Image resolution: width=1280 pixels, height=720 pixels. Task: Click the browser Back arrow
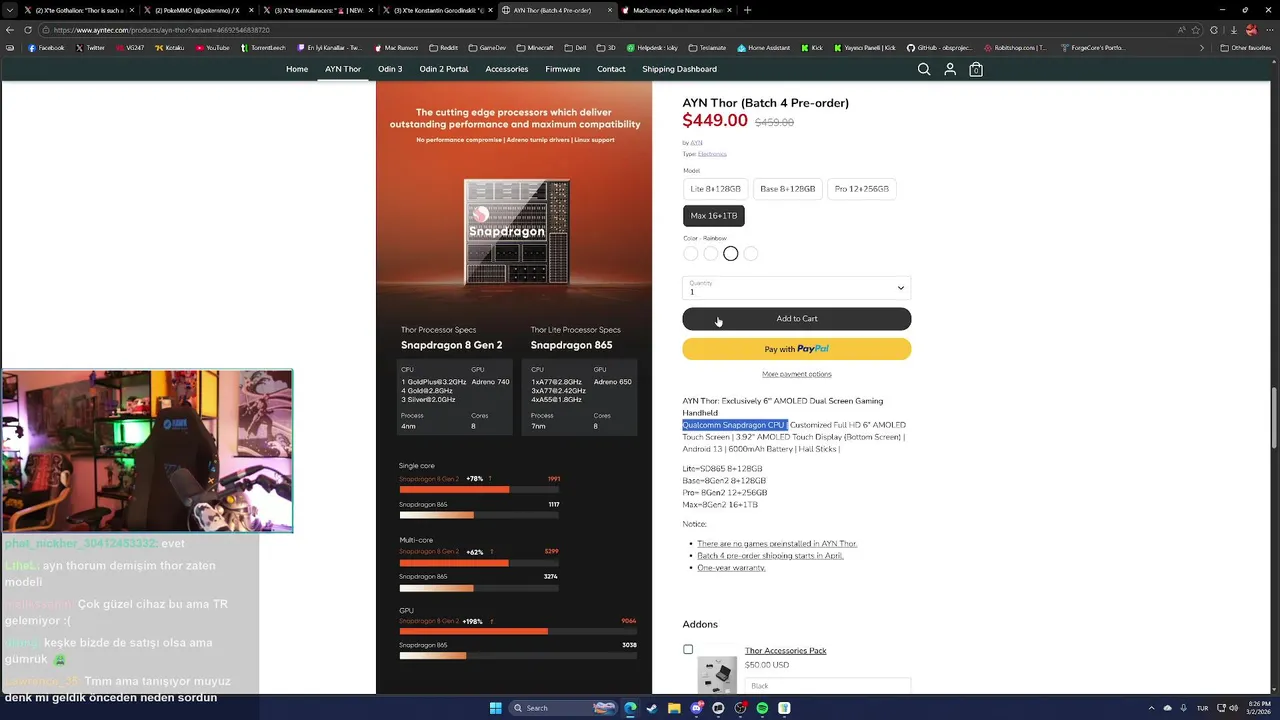10,30
